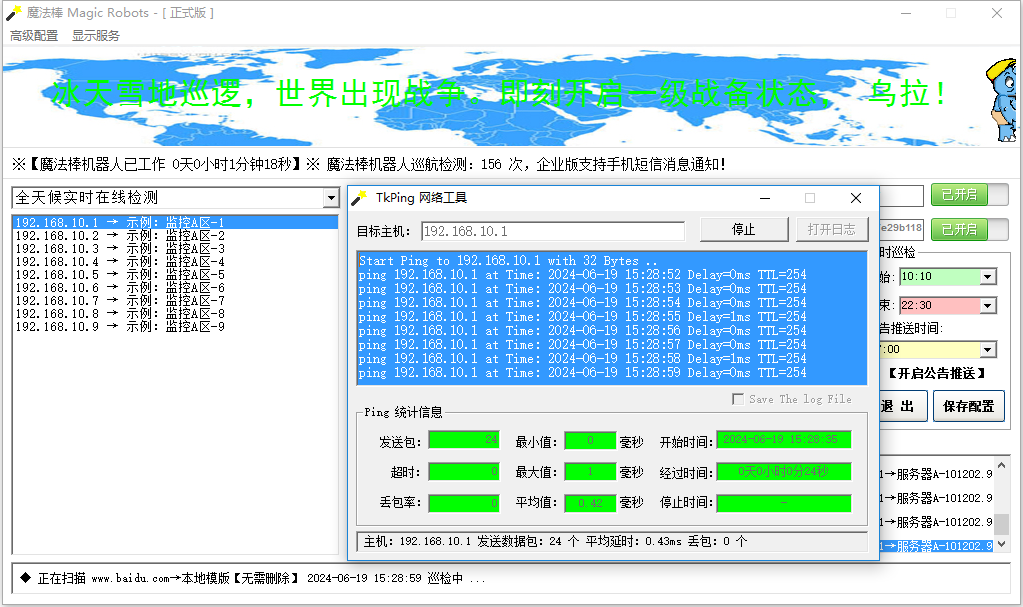
Task: Expand the 全天候实时在线检测 dropdown
Action: click(331, 198)
